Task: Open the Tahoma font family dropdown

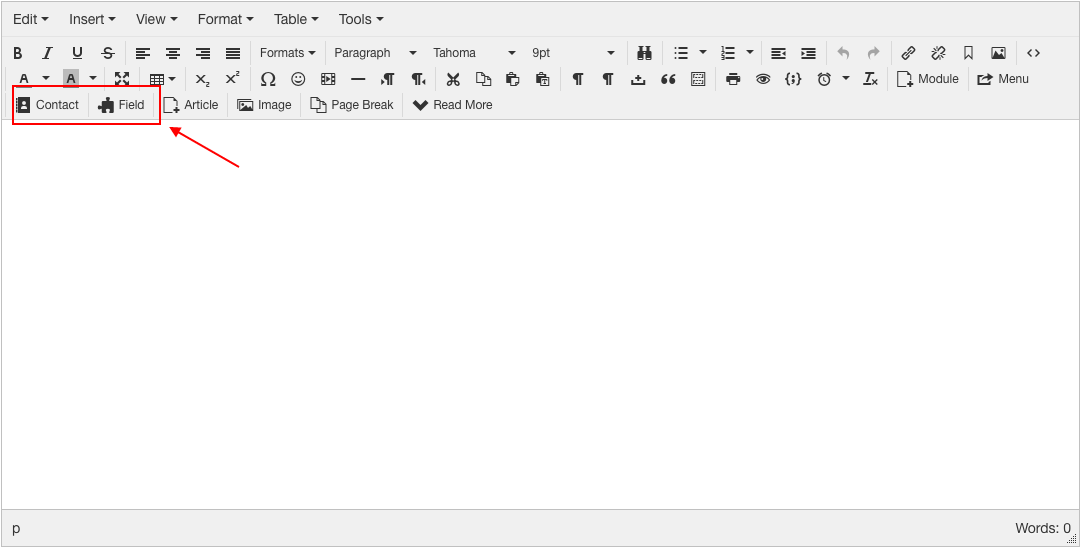Action: (x=474, y=53)
